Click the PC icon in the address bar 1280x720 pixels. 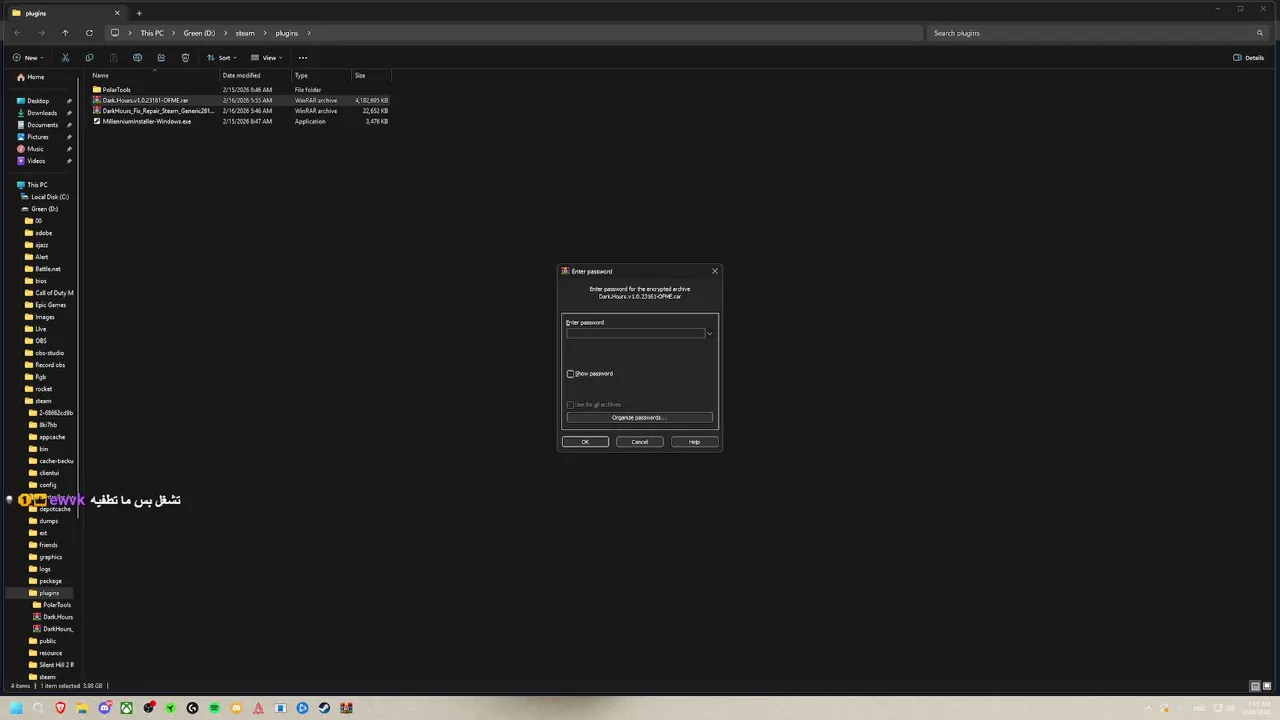115,33
